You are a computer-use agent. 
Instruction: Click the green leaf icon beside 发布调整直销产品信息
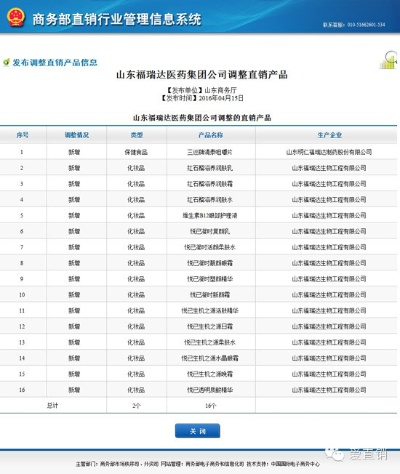point(6,62)
